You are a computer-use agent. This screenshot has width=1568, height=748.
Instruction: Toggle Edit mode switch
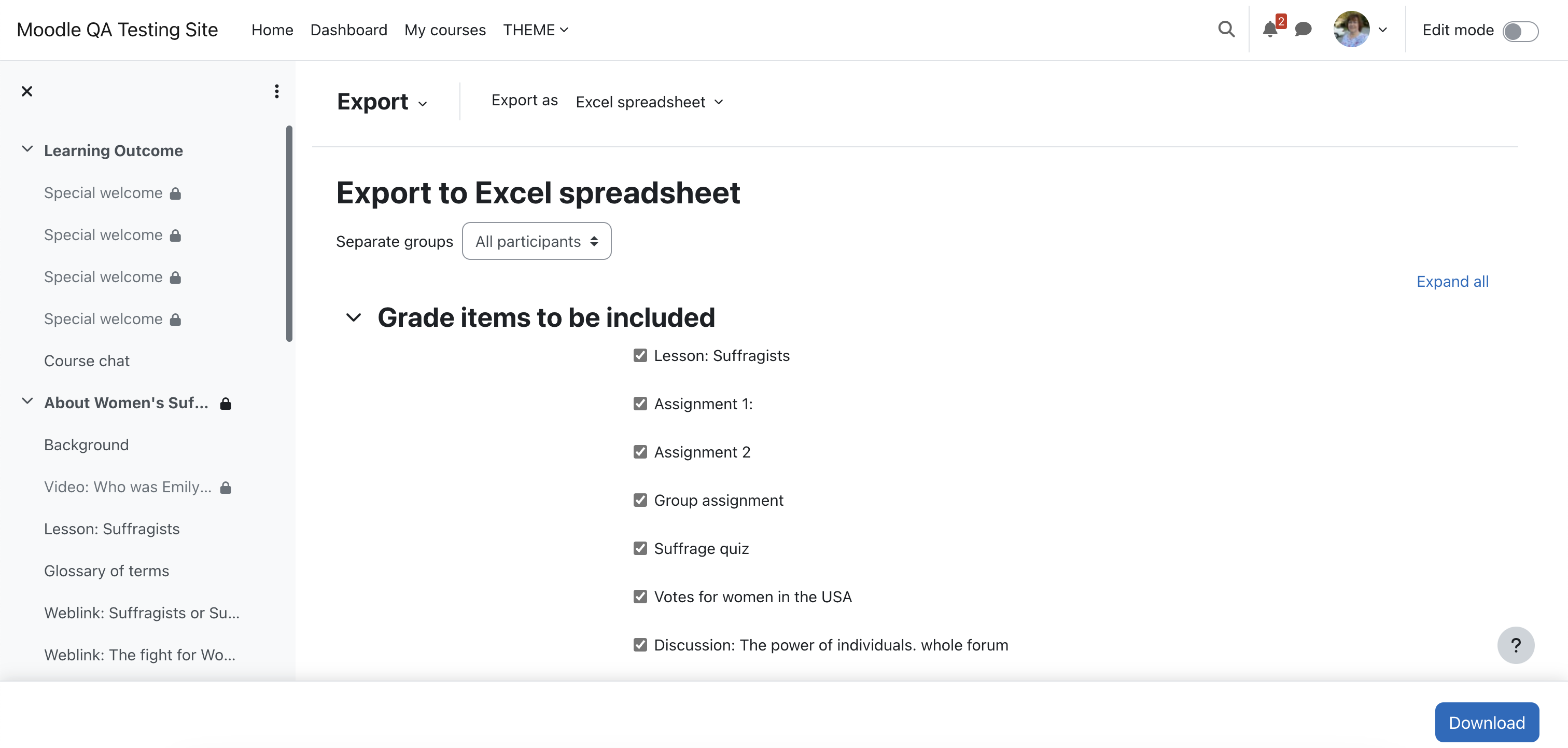point(1520,31)
